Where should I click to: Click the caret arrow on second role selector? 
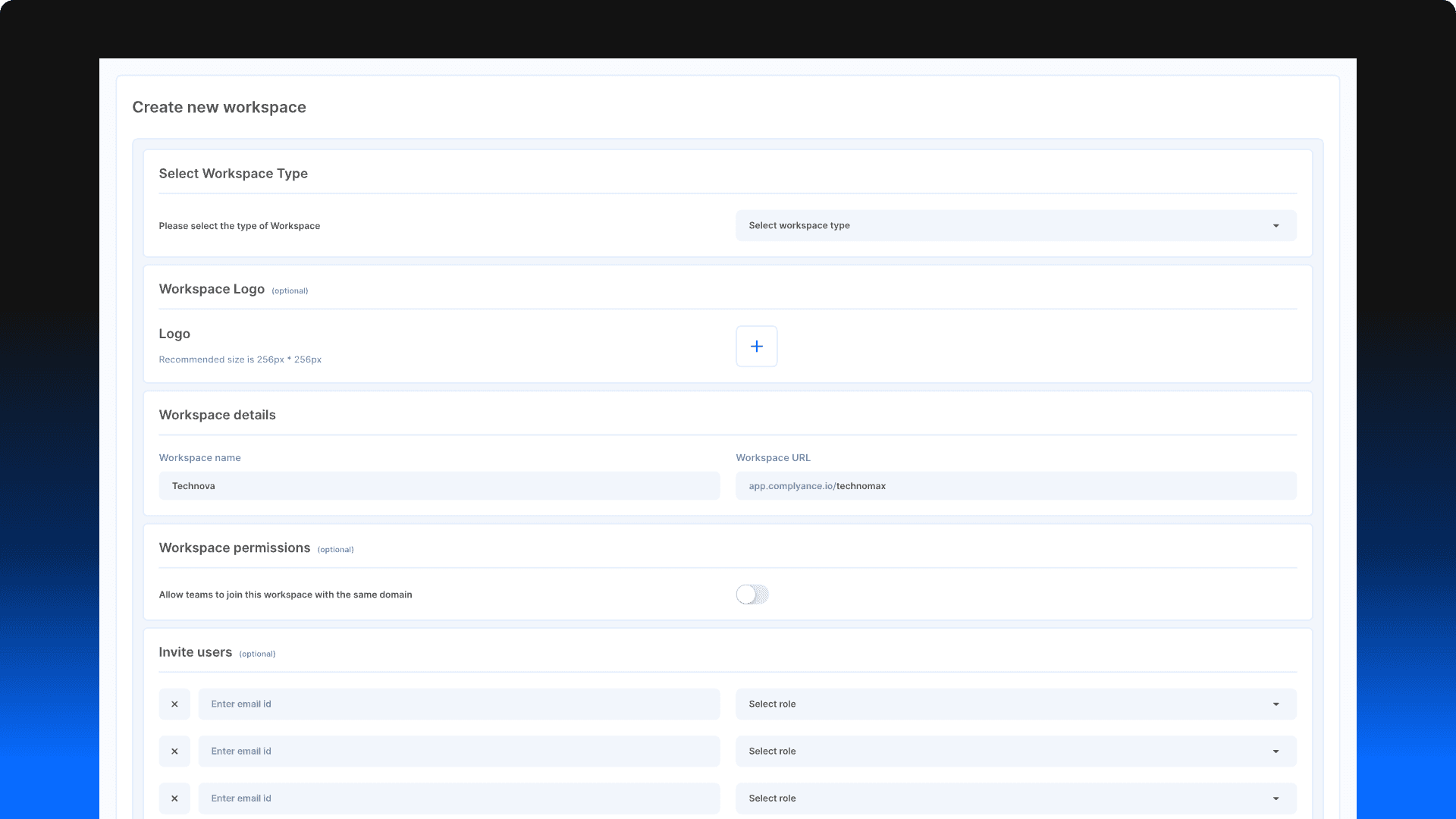[1276, 752]
